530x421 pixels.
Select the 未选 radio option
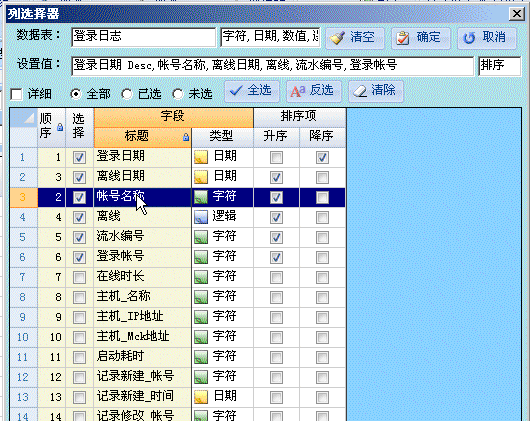point(178,94)
